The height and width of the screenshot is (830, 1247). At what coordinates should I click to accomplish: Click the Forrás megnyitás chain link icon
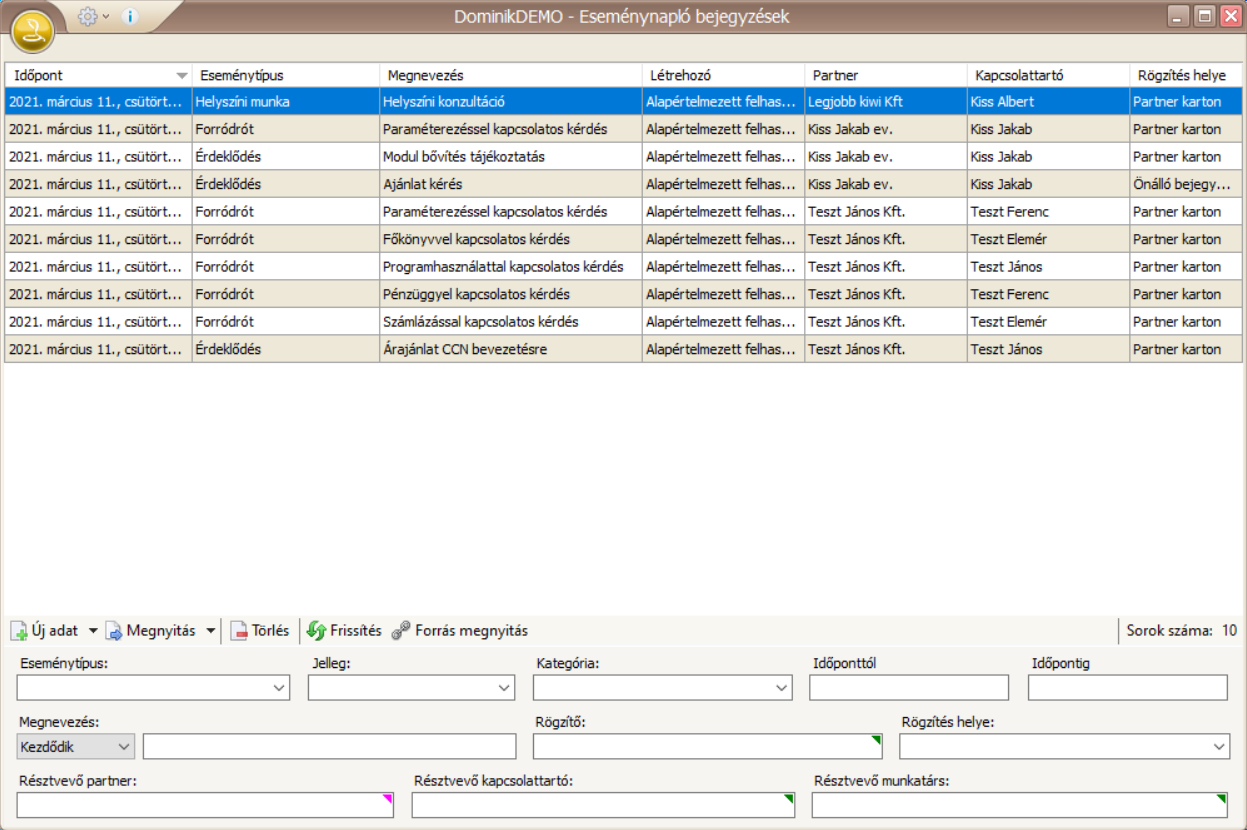point(401,631)
